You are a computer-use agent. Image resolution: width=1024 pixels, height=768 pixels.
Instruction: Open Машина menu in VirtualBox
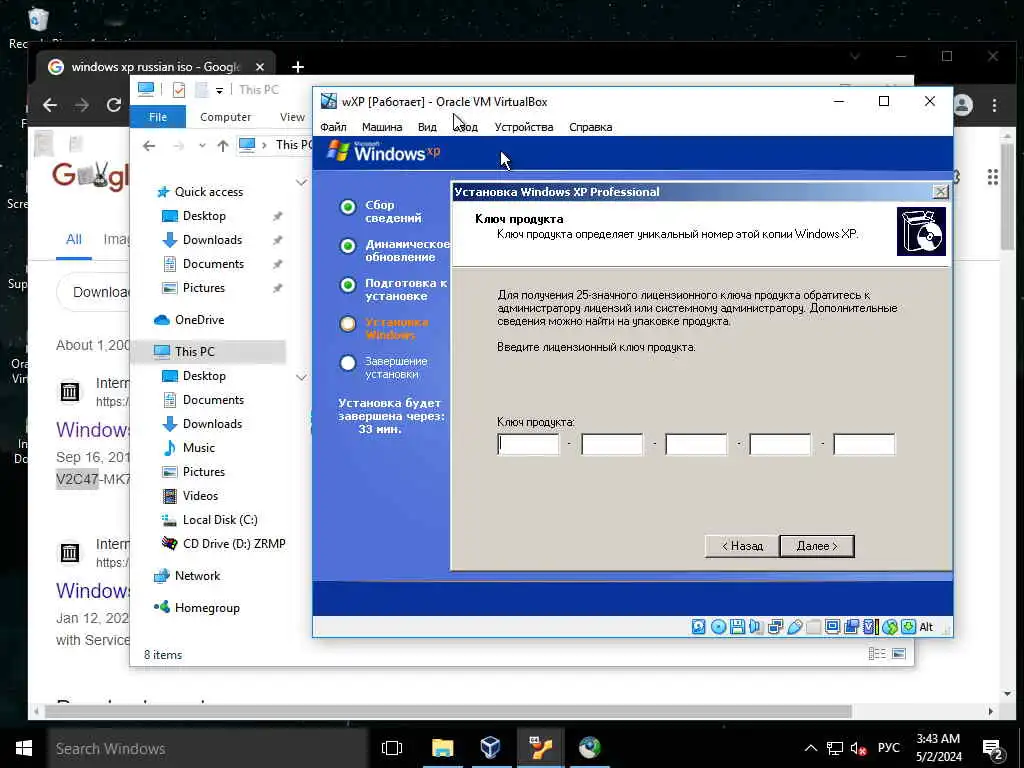click(382, 127)
